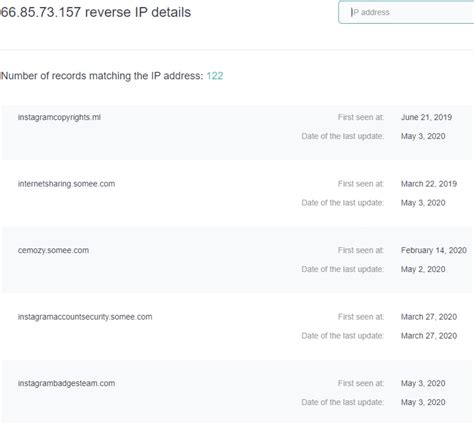The image size is (474, 425).
Task: Open the internetsharing.somee.com domain record
Action: 66,184
